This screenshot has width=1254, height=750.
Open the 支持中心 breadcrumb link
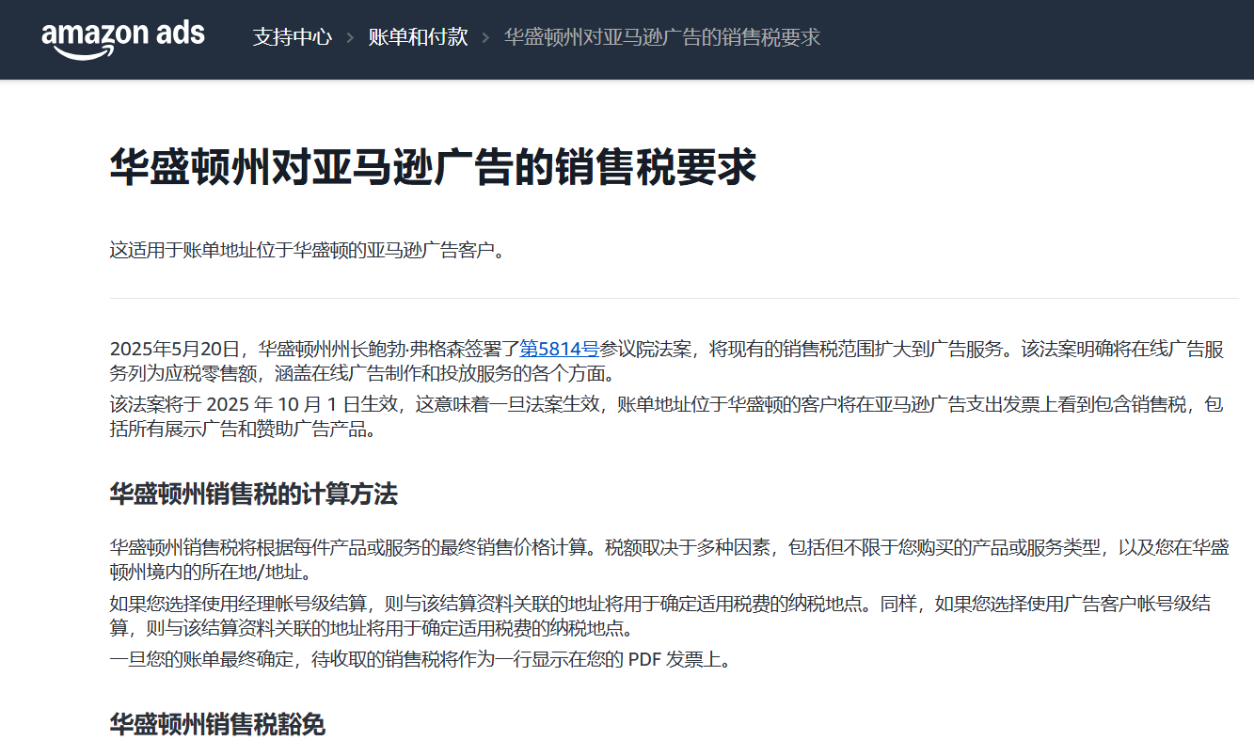[x=292, y=37]
